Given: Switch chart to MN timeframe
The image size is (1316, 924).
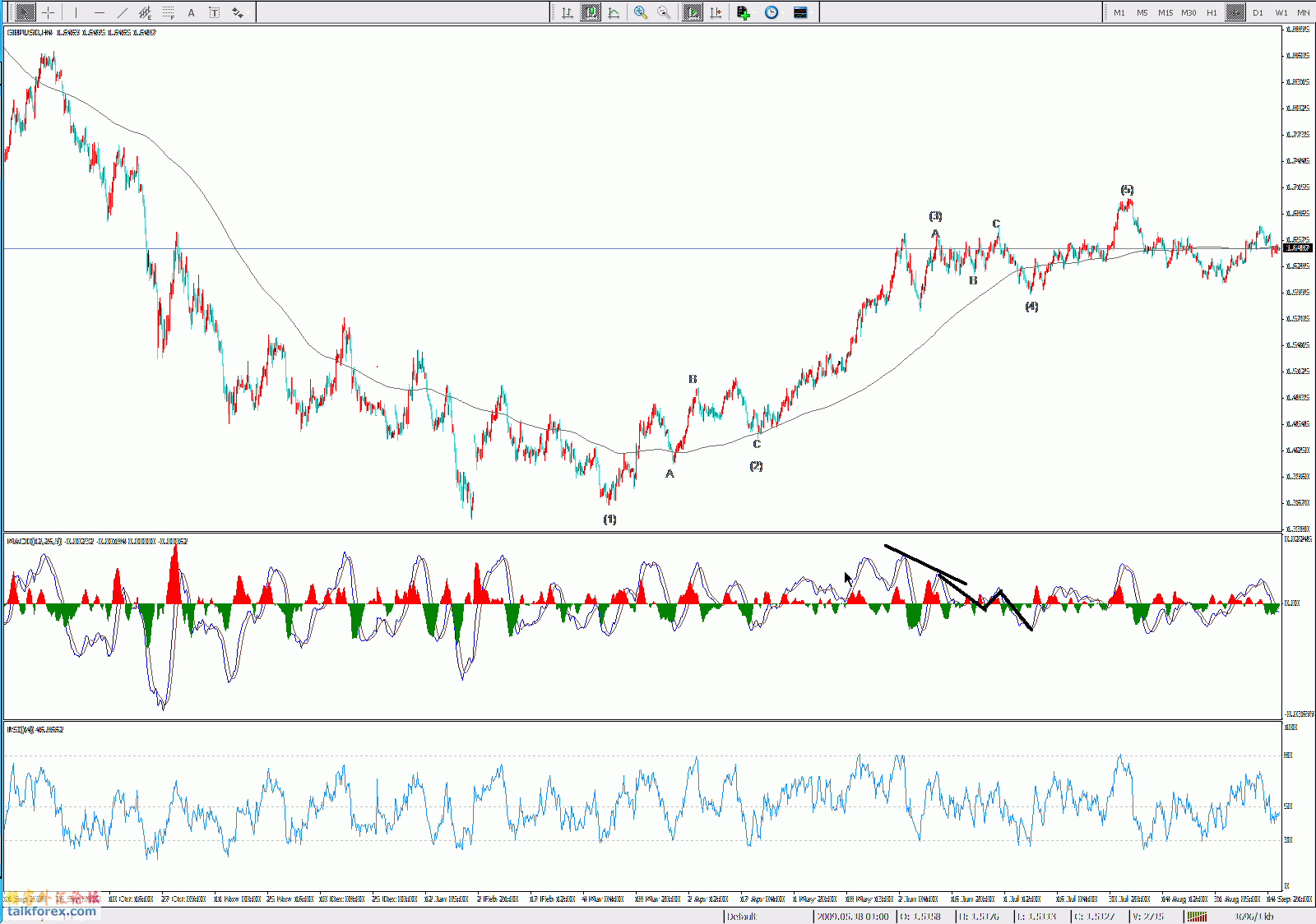Looking at the screenshot, I should [1304, 12].
